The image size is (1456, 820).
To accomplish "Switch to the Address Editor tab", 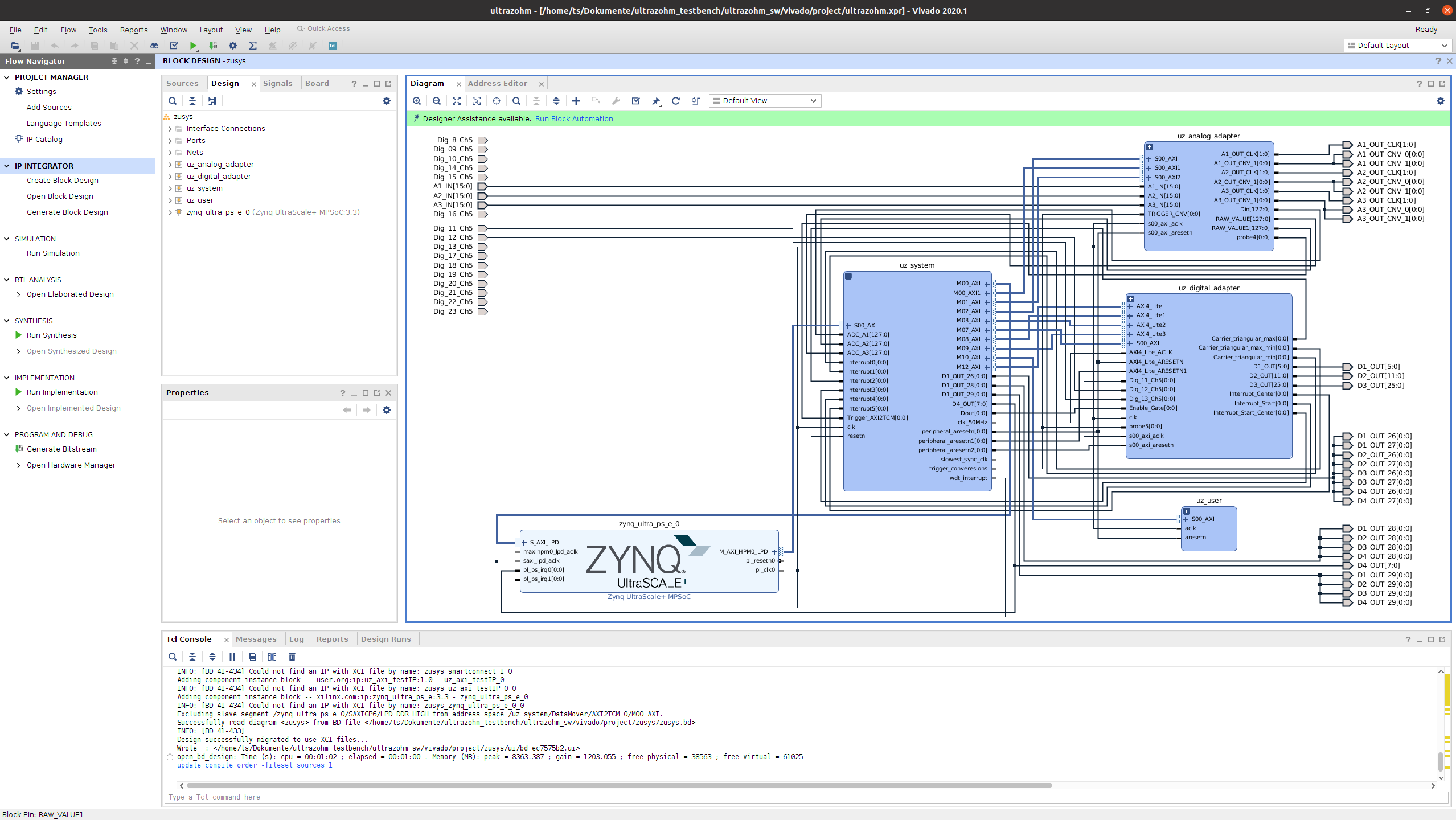I will coord(497,83).
